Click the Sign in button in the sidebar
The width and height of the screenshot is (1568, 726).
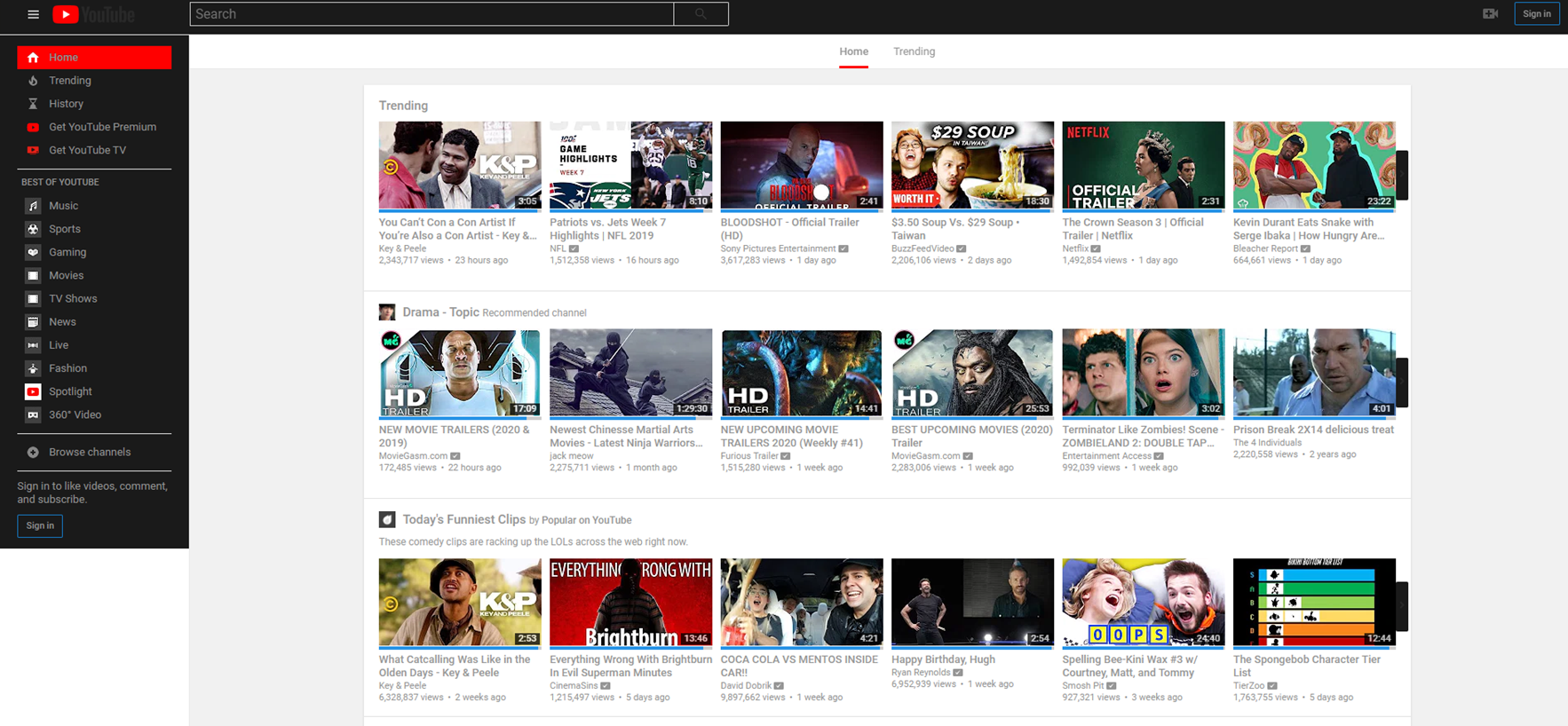[x=40, y=526]
